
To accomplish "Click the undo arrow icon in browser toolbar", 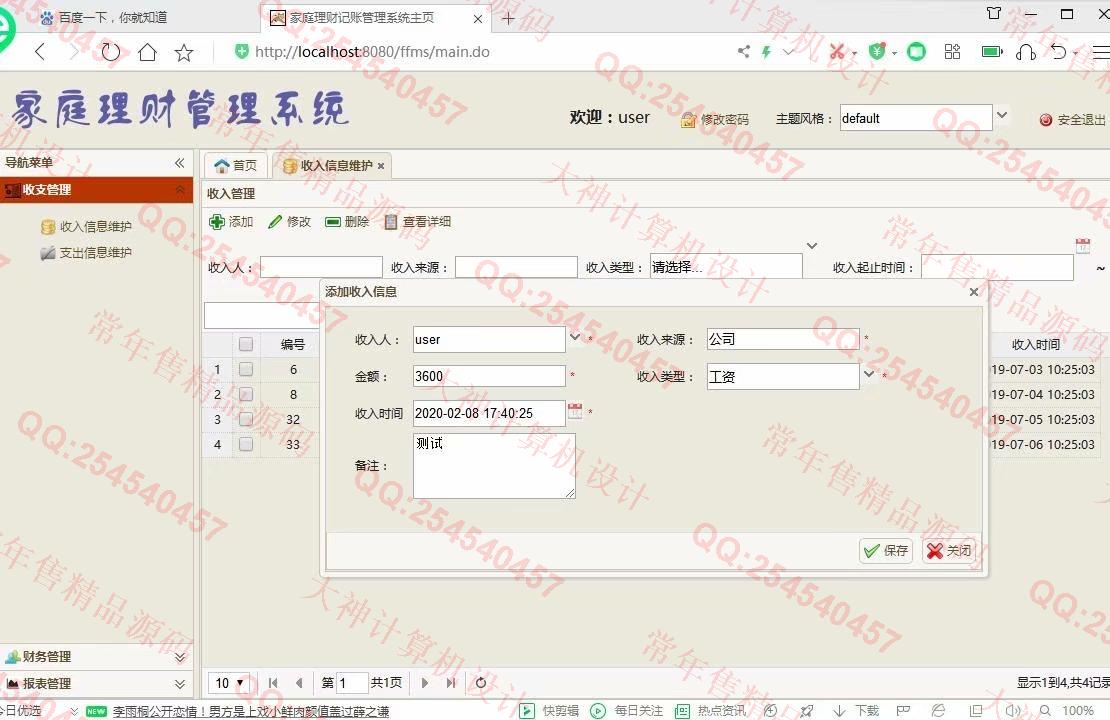I will click(x=1058, y=51).
